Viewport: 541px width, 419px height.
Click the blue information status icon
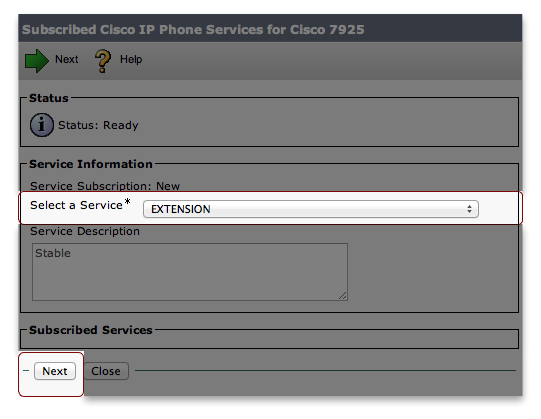pos(42,125)
